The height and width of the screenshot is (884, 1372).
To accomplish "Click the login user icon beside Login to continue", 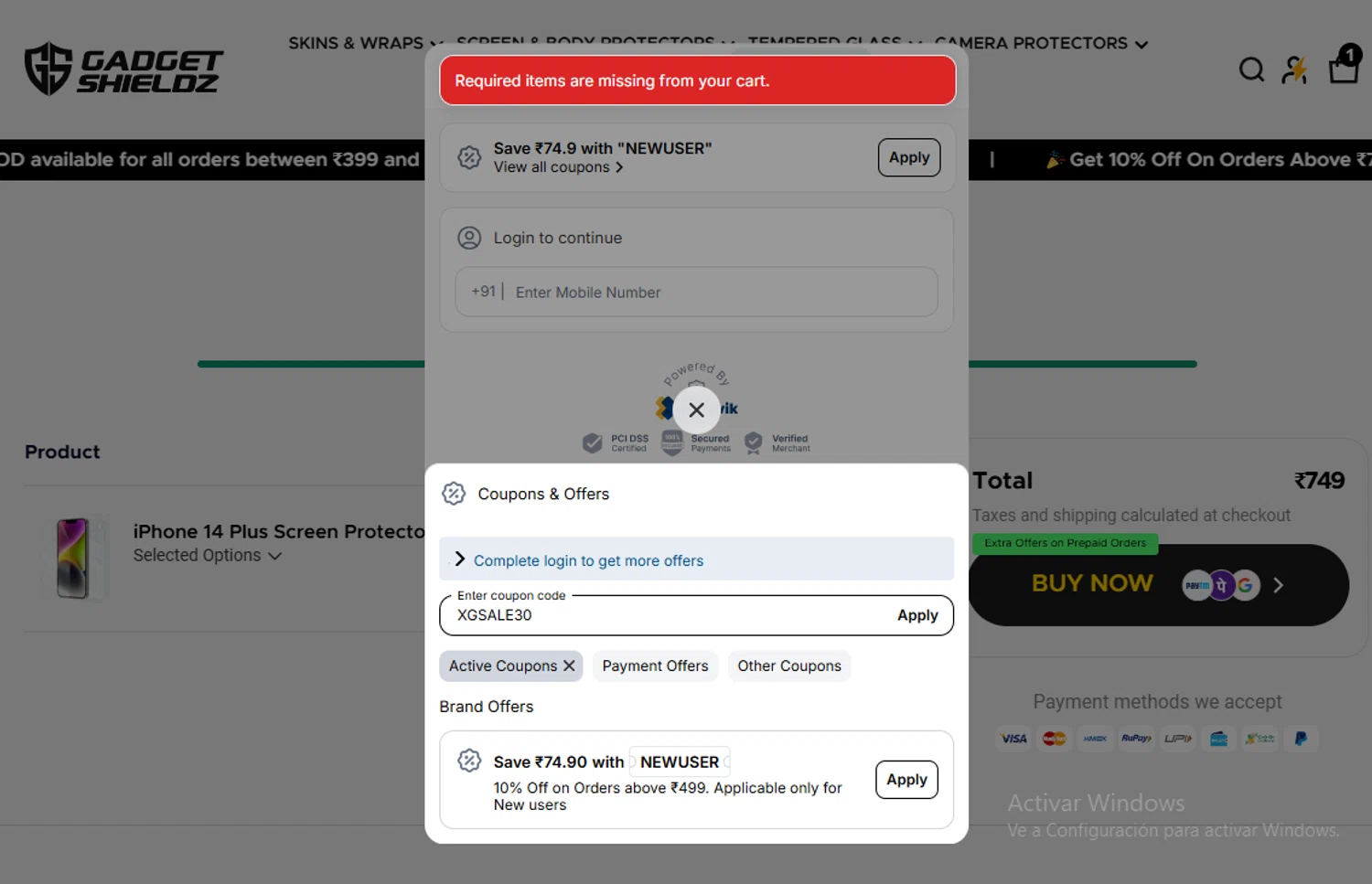I will click(469, 238).
